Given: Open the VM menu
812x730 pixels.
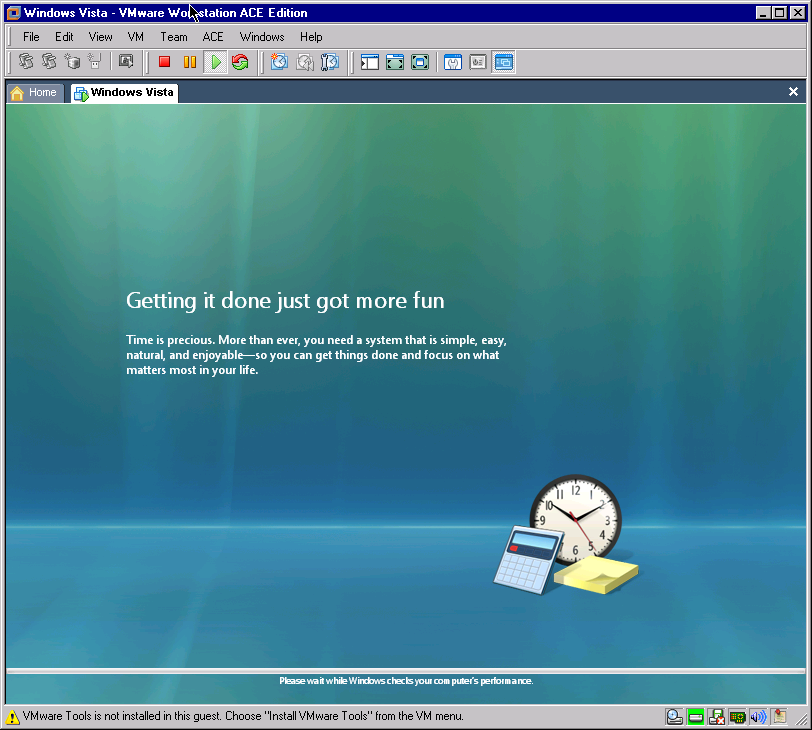Looking at the screenshot, I should [x=136, y=37].
